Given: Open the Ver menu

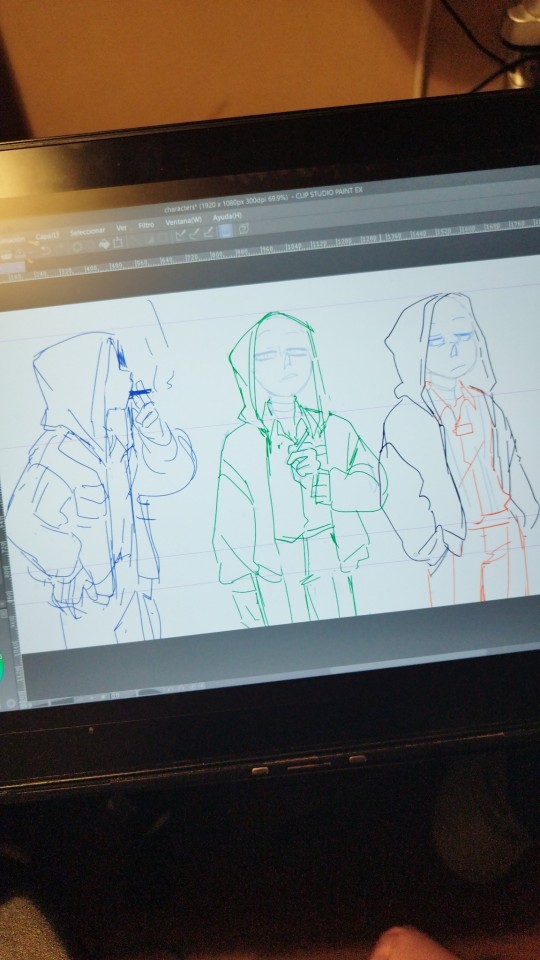Looking at the screenshot, I should (121, 228).
